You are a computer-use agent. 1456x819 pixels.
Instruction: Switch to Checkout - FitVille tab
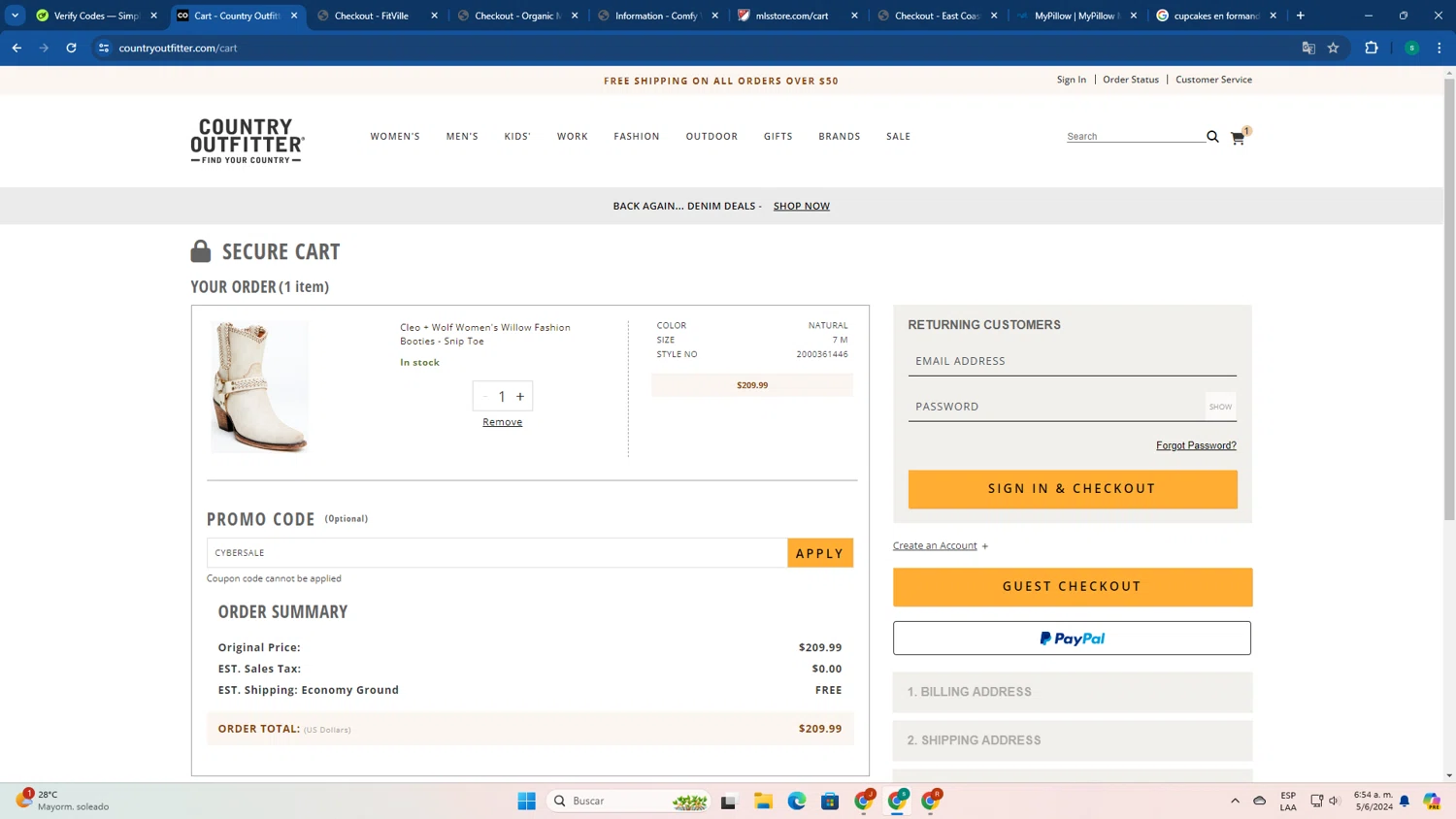[x=378, y=16]
